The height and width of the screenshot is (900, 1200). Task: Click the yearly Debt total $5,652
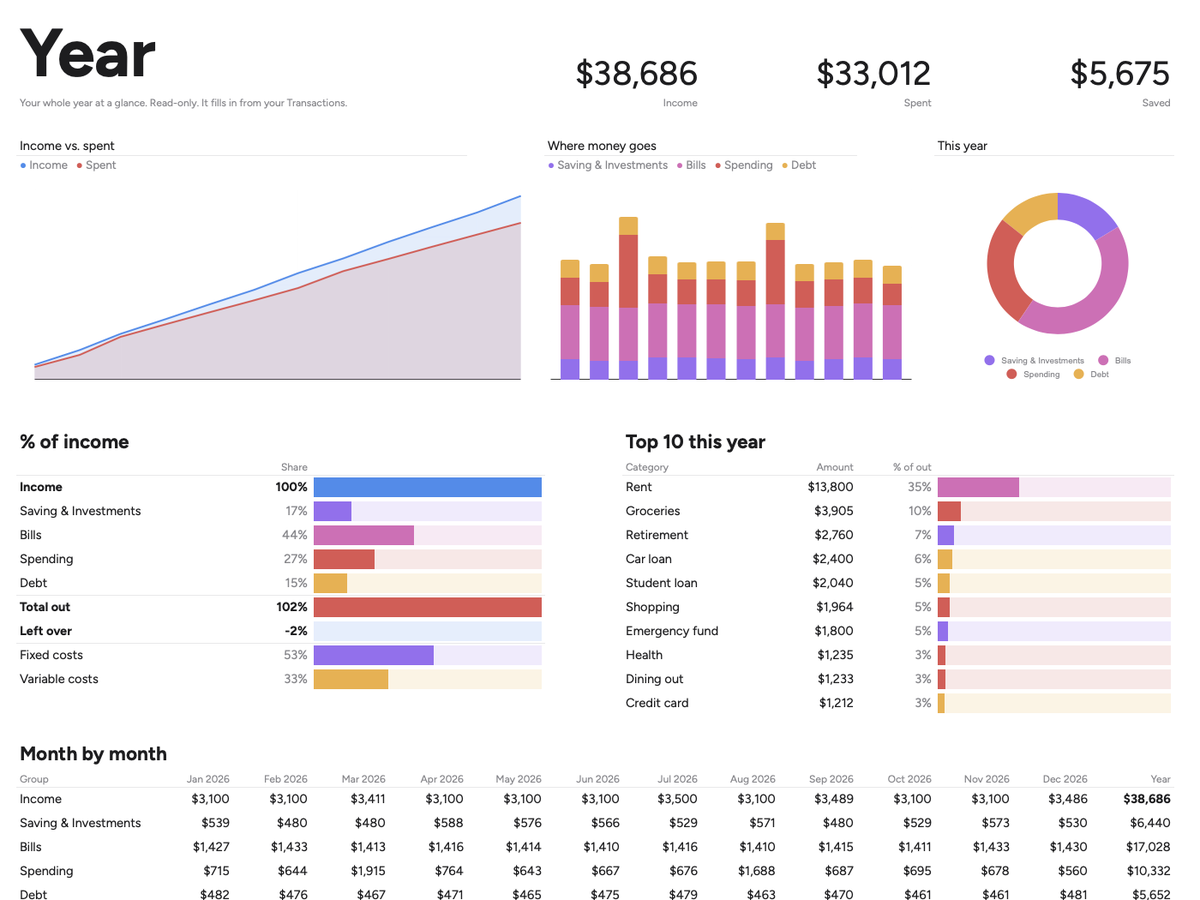click(x=1151, y=895)
